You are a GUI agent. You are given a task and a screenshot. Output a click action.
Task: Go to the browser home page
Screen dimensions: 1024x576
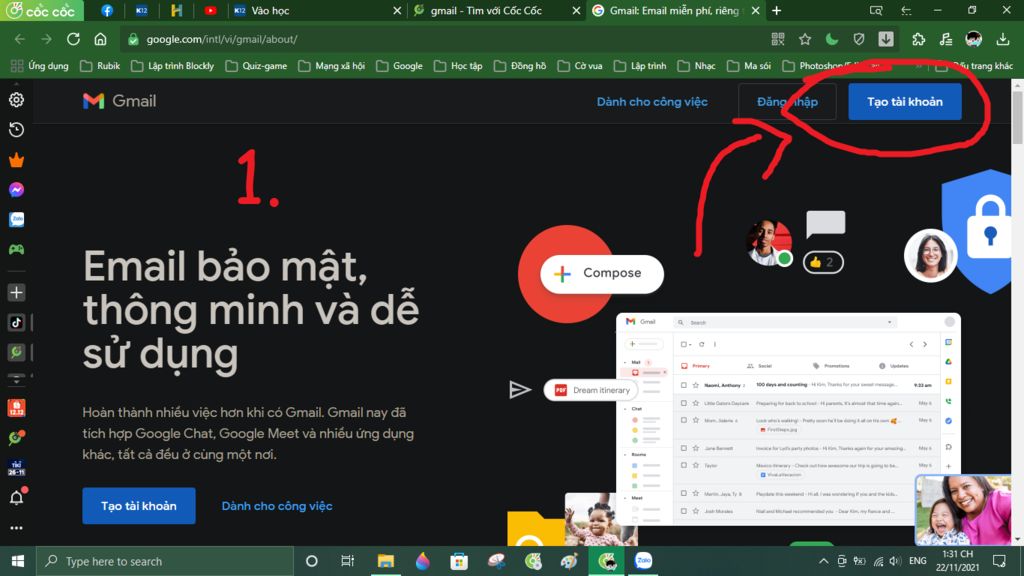click(x=101, y=39)
